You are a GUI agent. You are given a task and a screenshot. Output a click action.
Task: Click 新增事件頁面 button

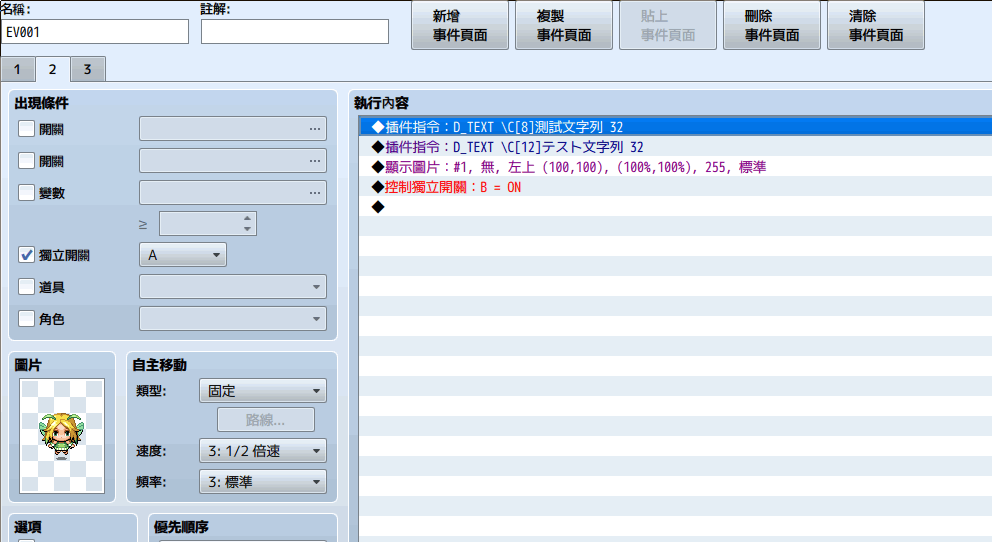click(x=460, y=25)
